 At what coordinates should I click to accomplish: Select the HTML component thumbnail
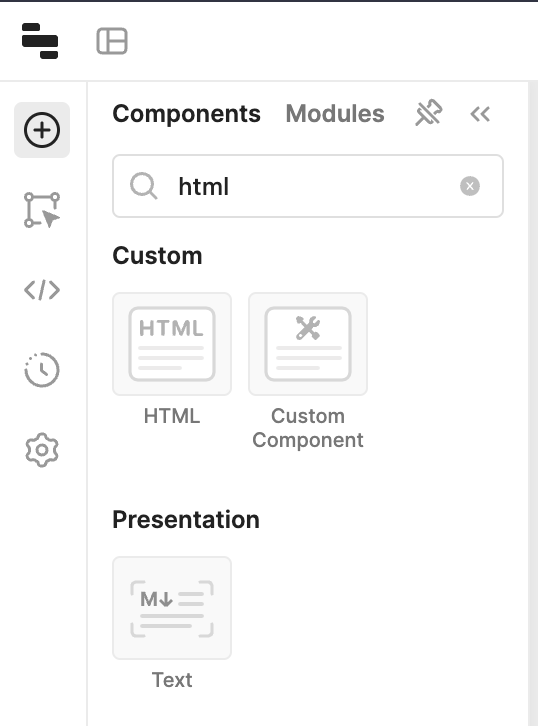coord(172,344)
